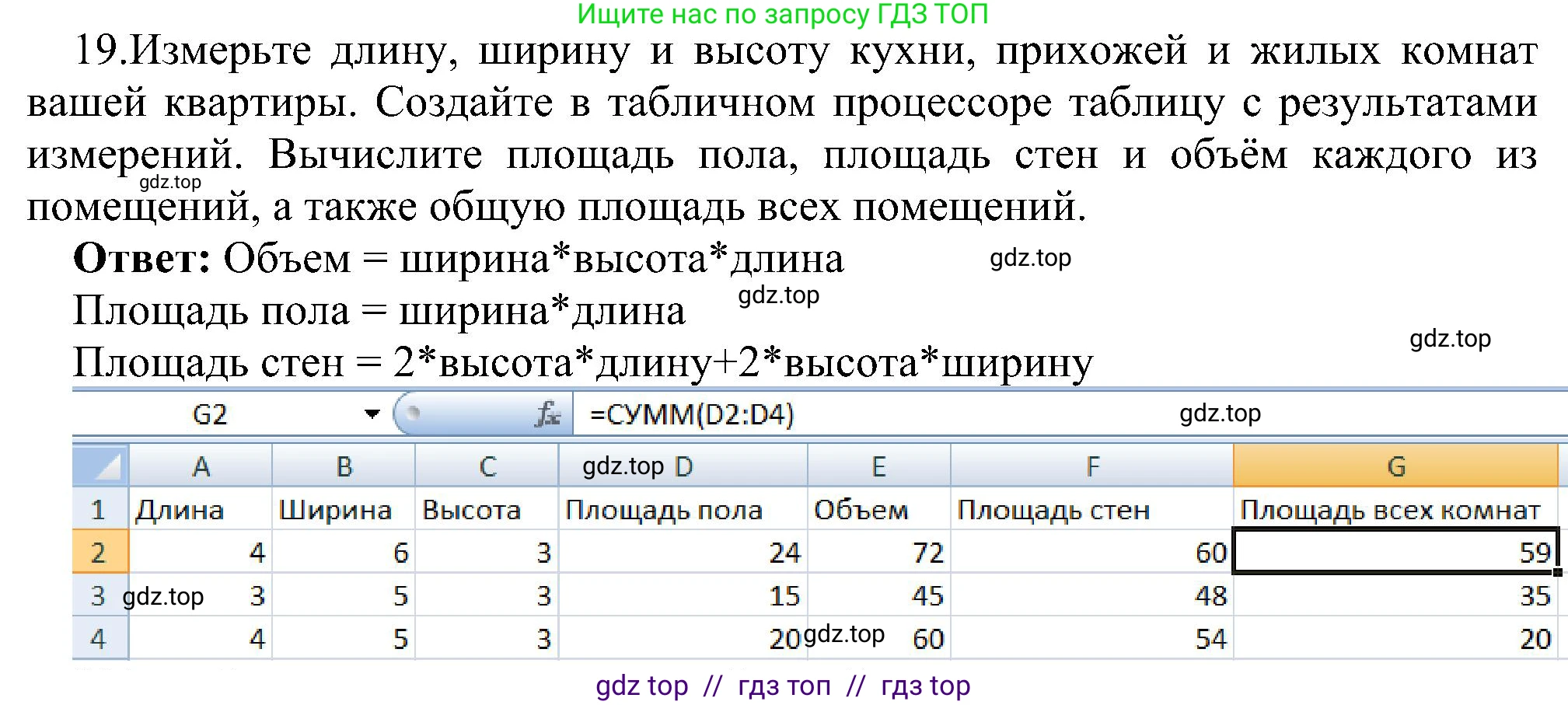This screenshot has width=1568, height=705.
Task: Click the Площадь стен column label
Action: pos(1055,510)
